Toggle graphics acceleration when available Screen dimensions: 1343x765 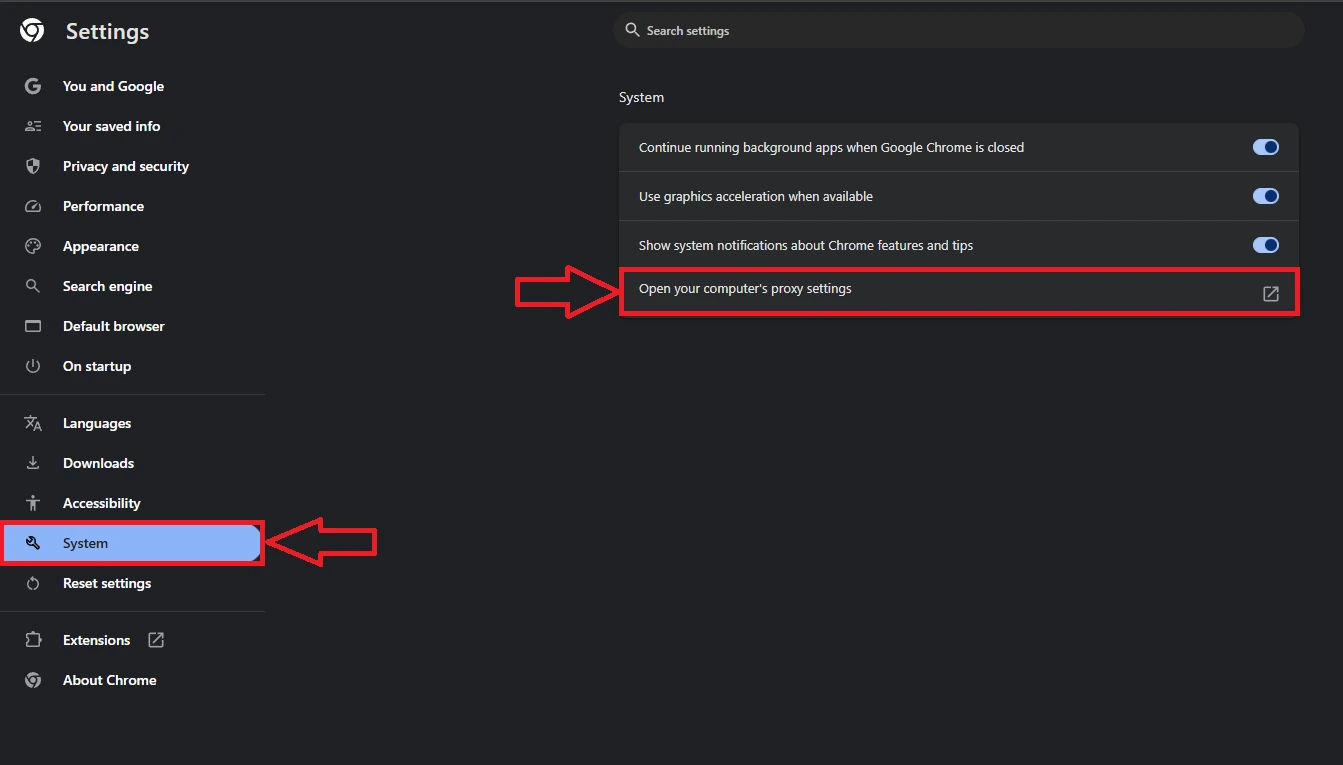pos(1265,196)
